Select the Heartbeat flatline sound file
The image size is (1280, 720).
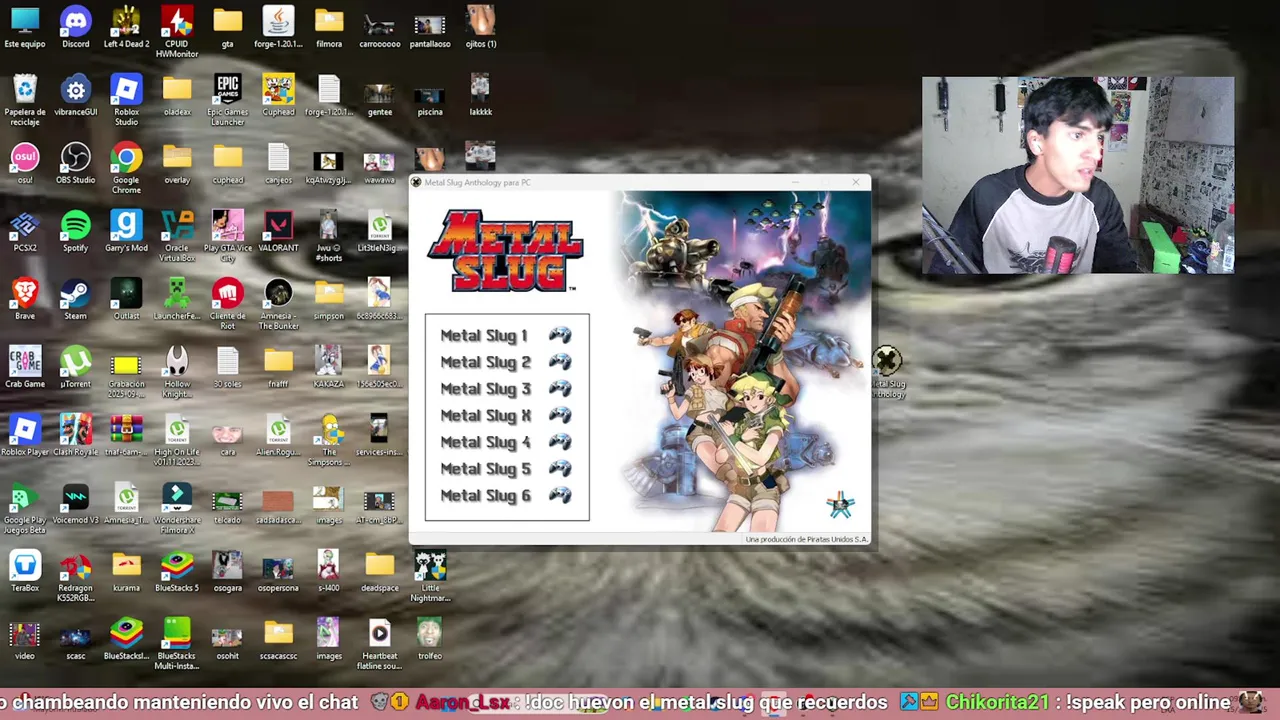click(380, 644)
